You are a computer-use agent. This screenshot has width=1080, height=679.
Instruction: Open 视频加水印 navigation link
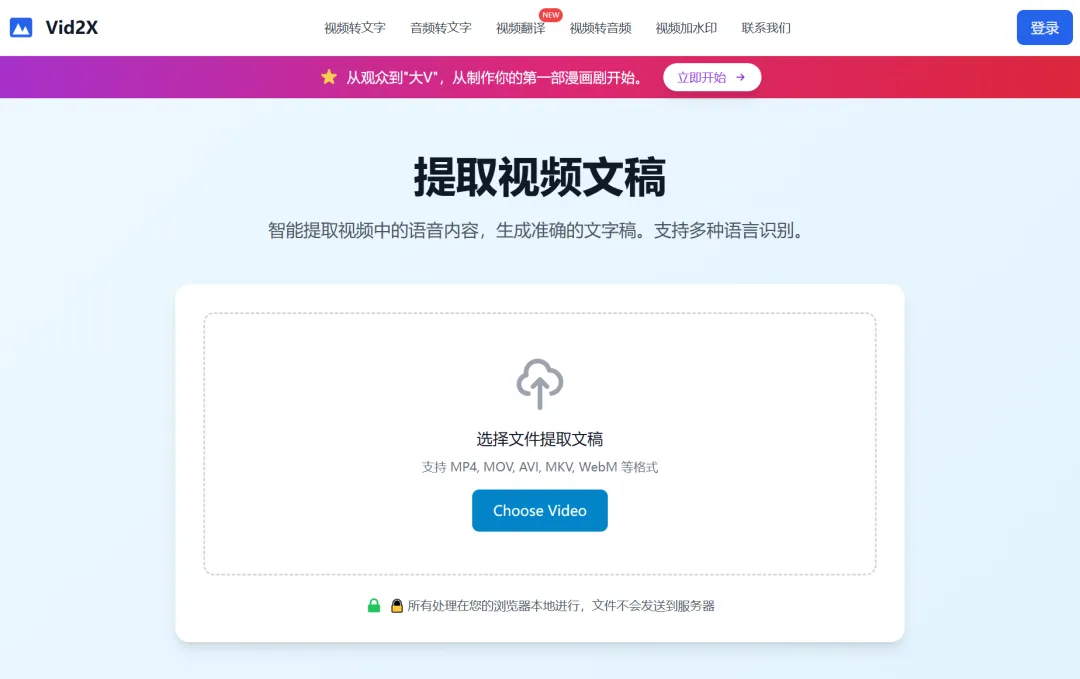tap(686, 28)
